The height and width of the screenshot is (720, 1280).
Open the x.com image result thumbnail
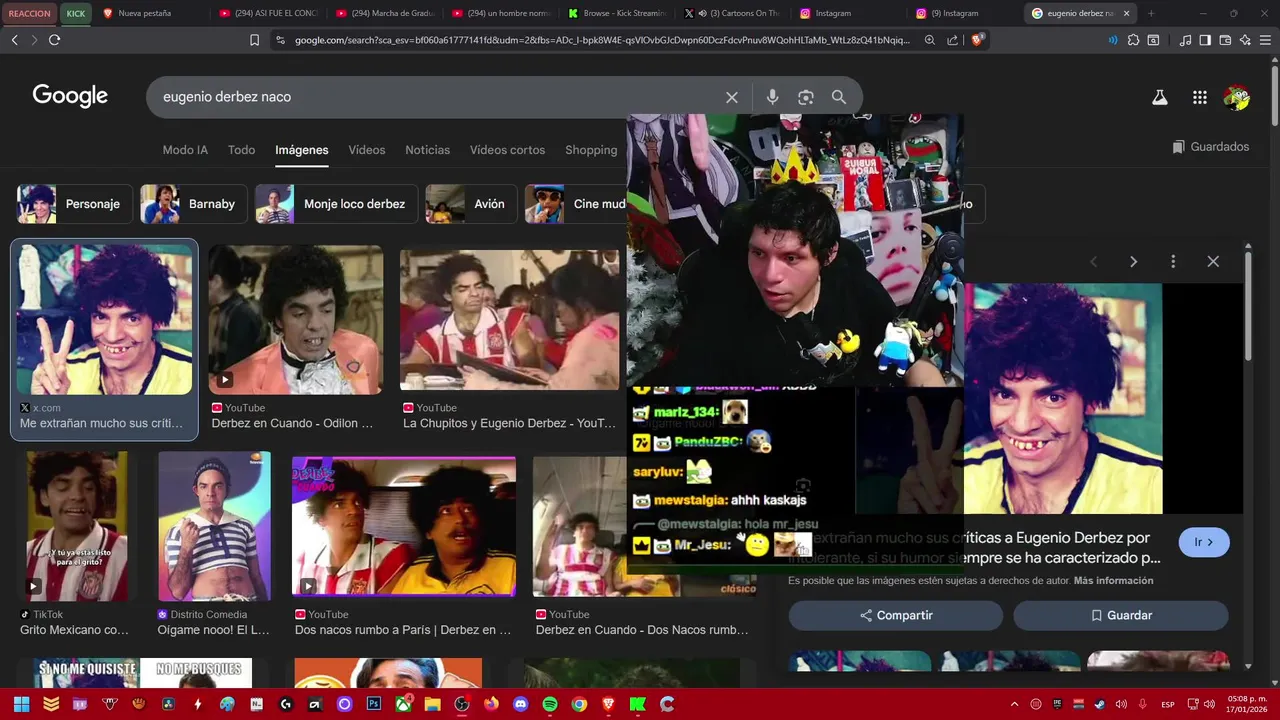tap(104, 320)
